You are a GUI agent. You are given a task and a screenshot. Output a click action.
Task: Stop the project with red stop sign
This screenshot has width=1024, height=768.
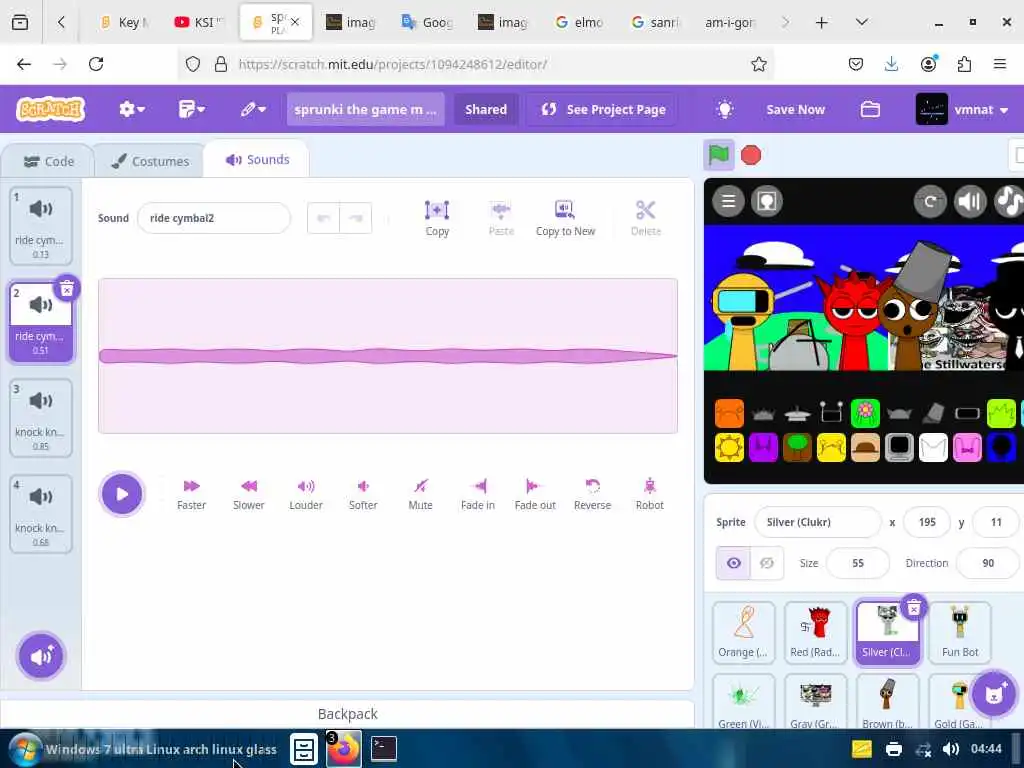tap(751, 155)
